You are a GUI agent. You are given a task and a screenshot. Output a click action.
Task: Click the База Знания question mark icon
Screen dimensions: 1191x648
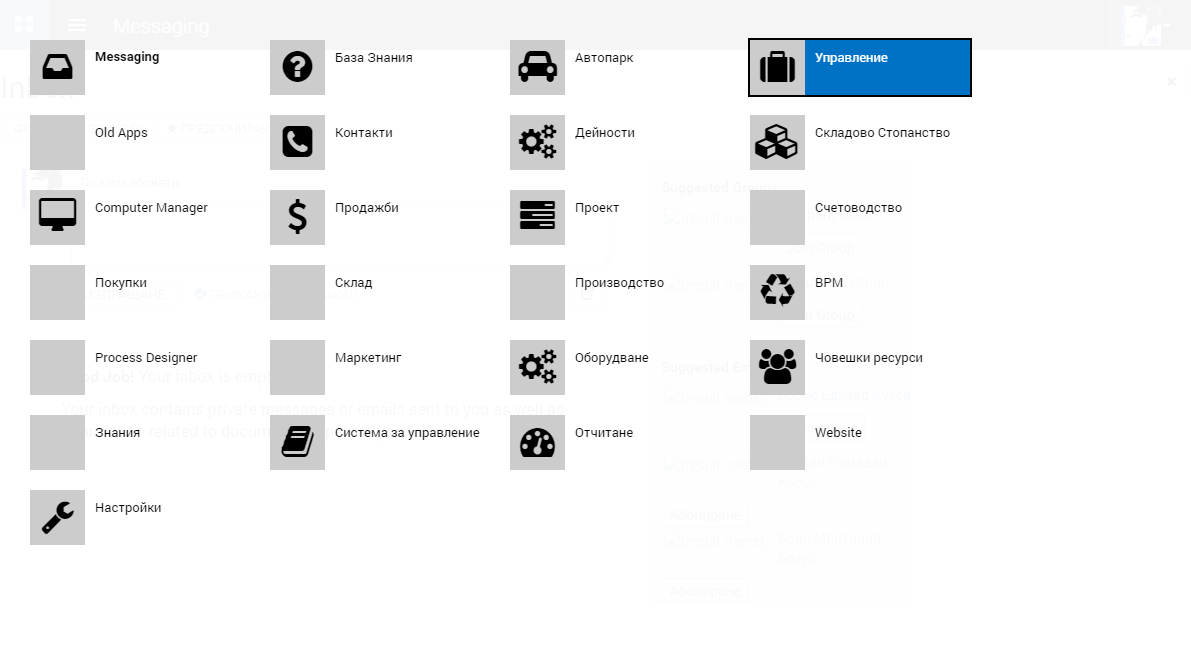[x=297, y=68]
